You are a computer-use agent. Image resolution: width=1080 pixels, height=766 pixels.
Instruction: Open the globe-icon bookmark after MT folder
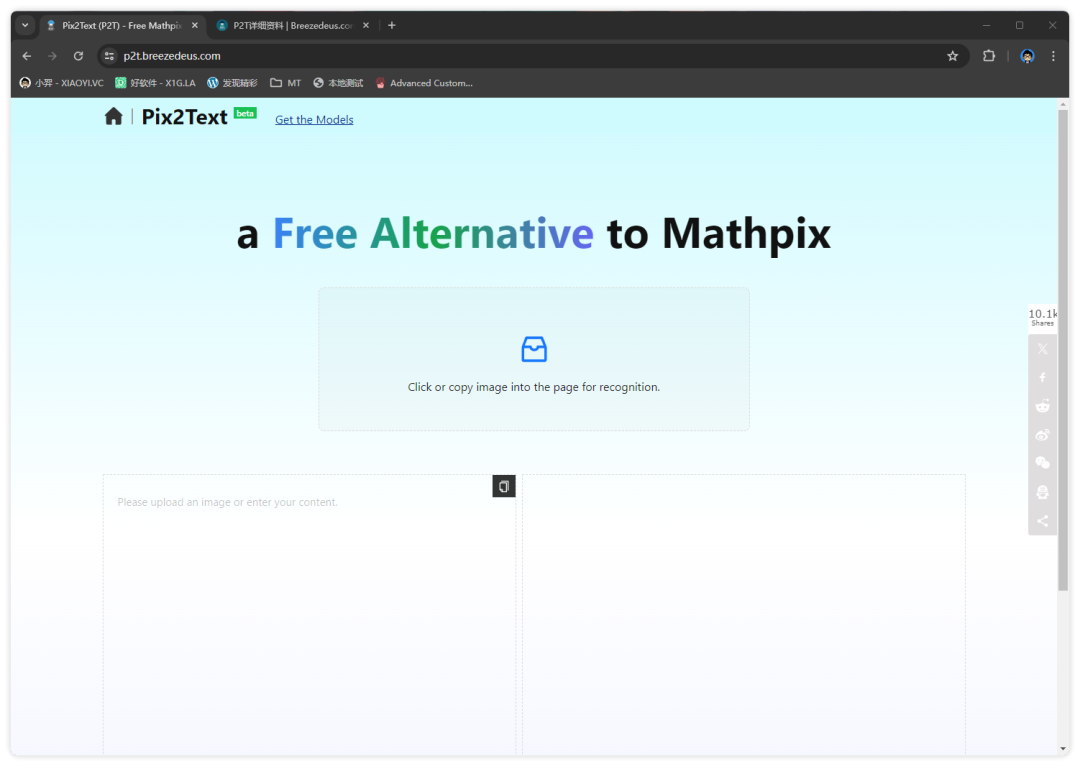338,83
